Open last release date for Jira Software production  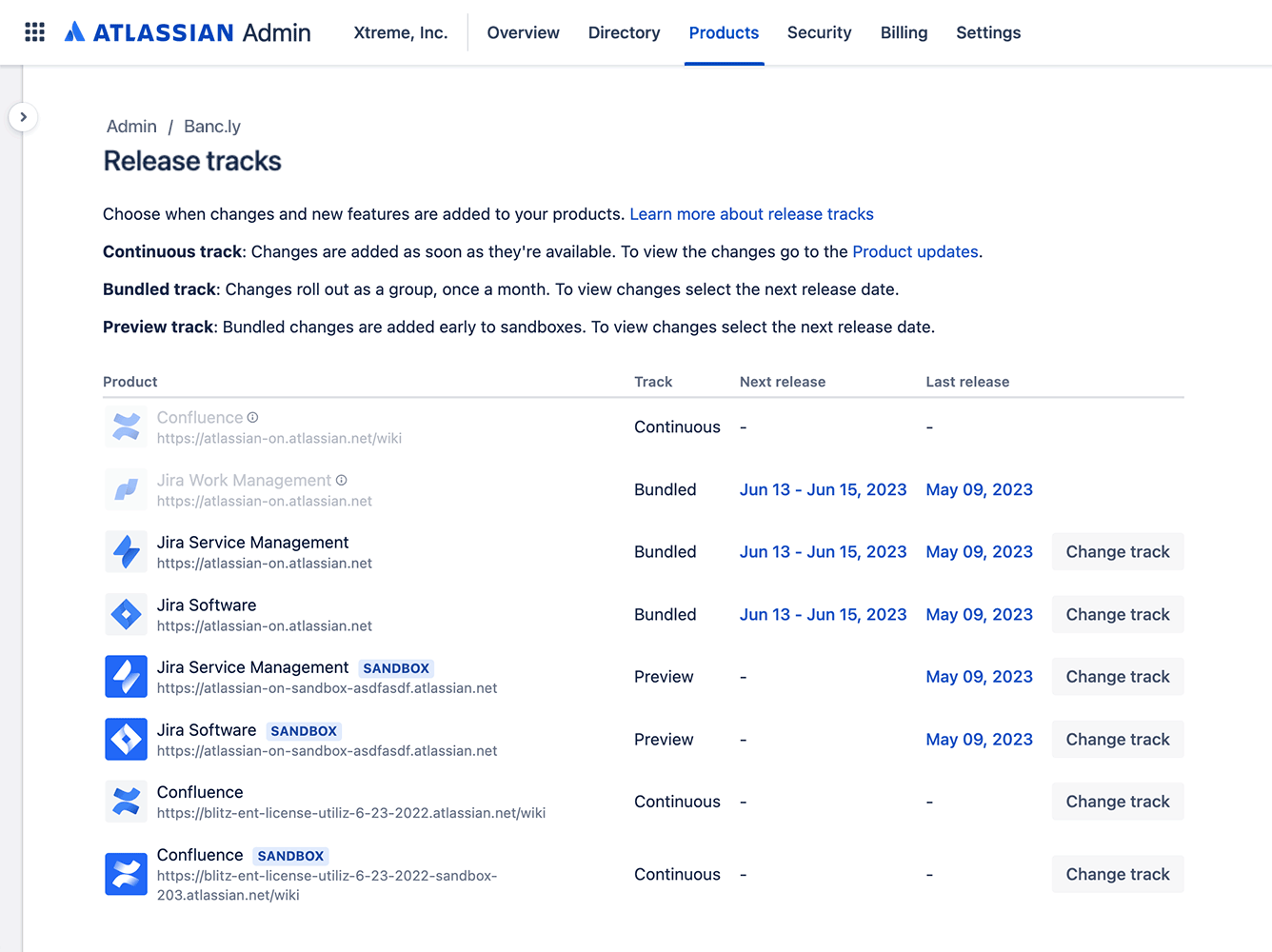click(979, 614)
